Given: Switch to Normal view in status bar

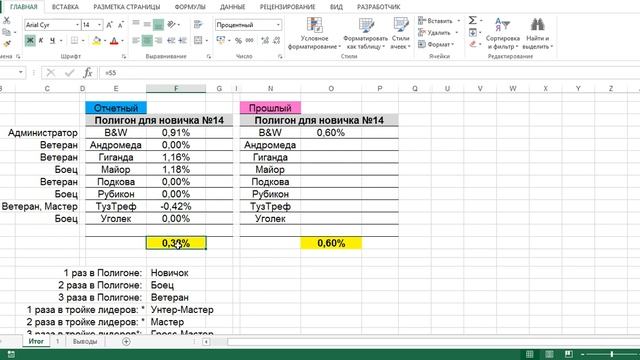Looking at the screenshot, I should tap(529, 354).
